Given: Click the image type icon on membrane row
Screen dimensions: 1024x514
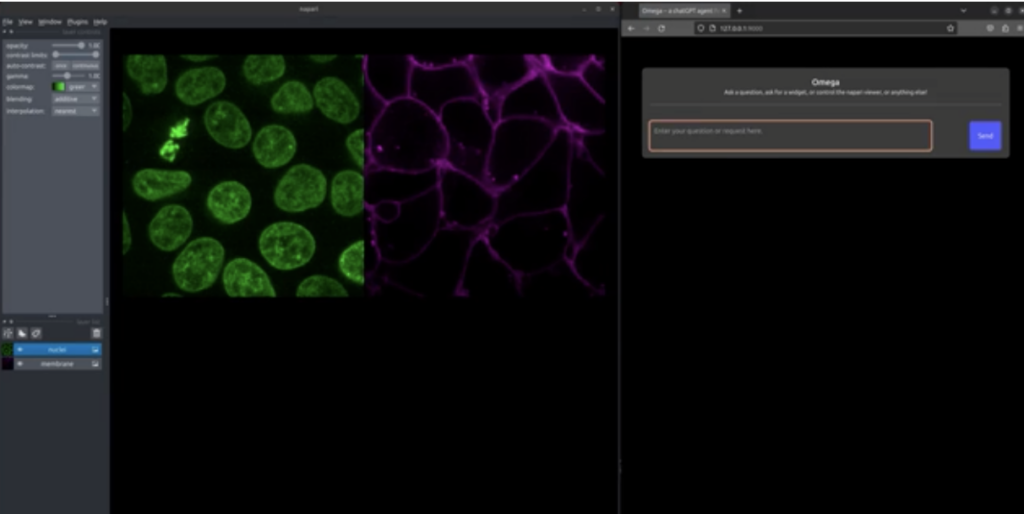Looking at the screenshot, I should click(95, 364).
